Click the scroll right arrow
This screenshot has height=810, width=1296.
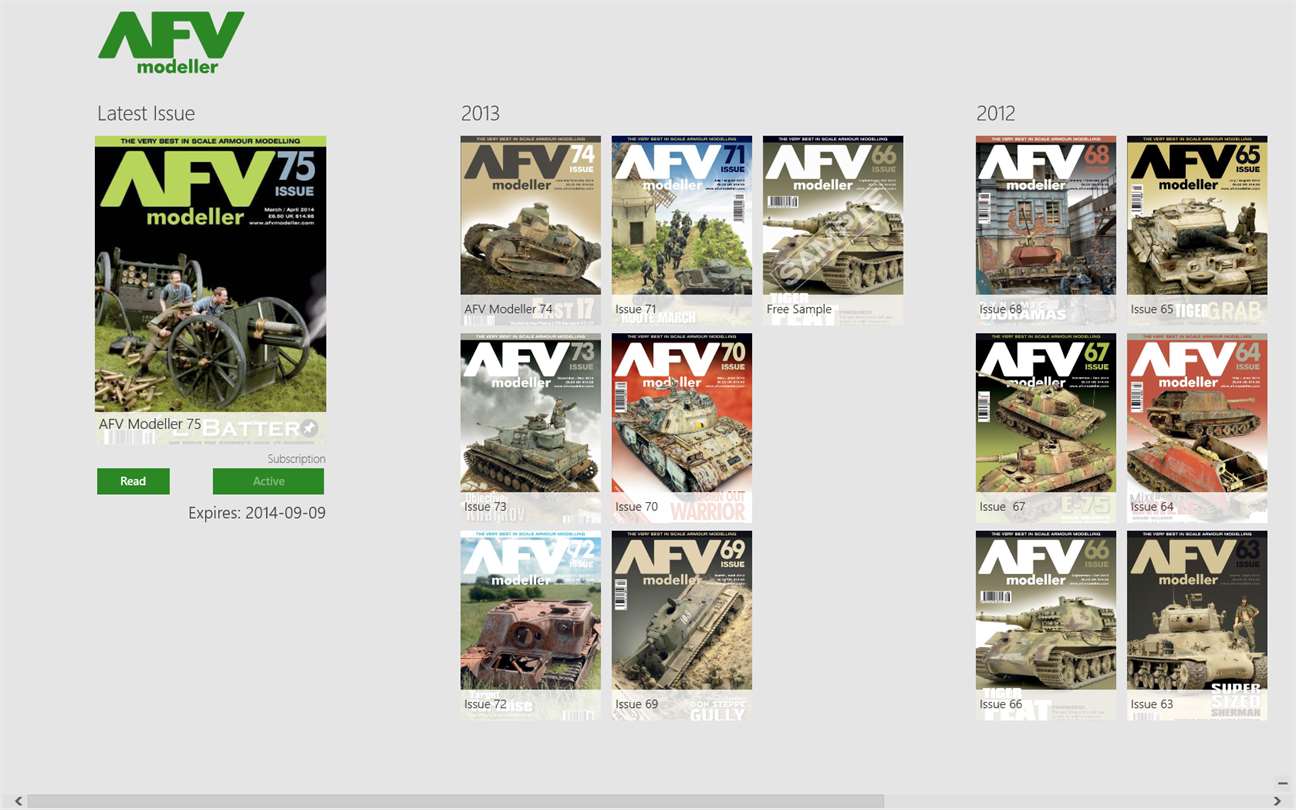[x=1277, y=801]
